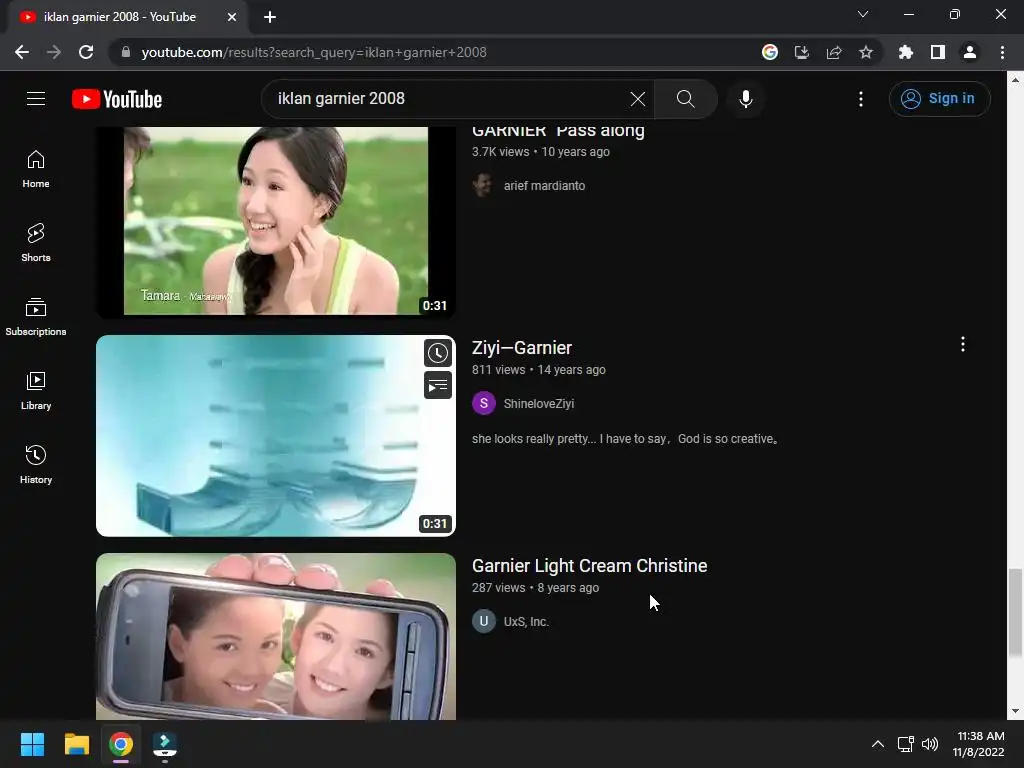Close the iklan garnier 2008 tab
The height and width of the screenshot is (768, 1024).
pyautogui.click(x=232, y=17)
